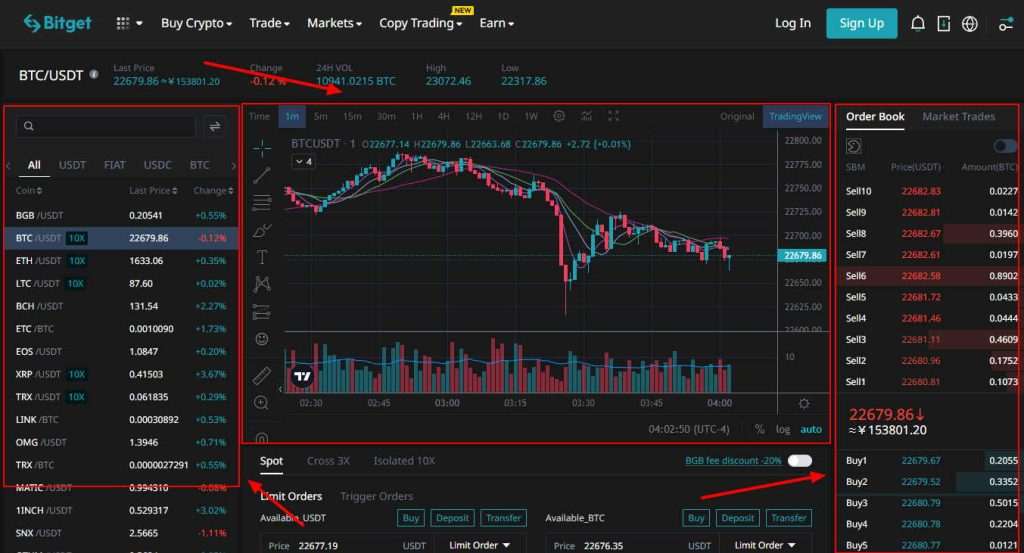Toggle the log scale option
The image size is (1024, 553).
tap(782, 430)
